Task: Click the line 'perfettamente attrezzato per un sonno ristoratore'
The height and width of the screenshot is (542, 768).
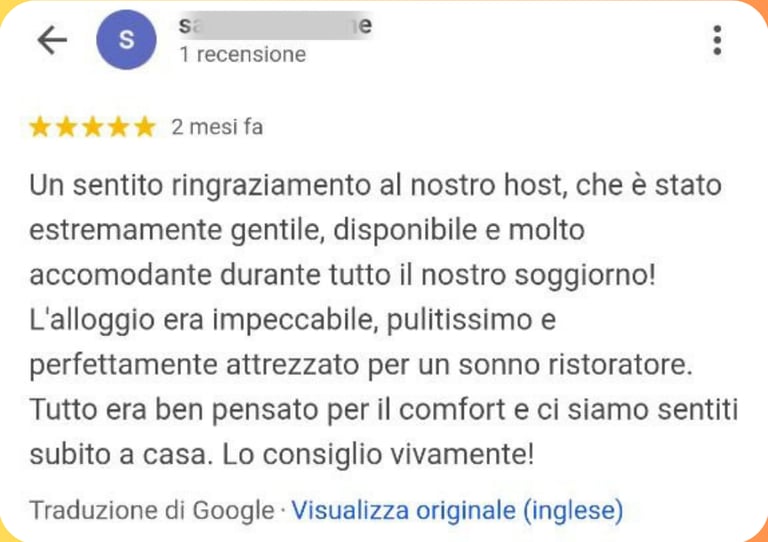Action: tap(361, 366)
